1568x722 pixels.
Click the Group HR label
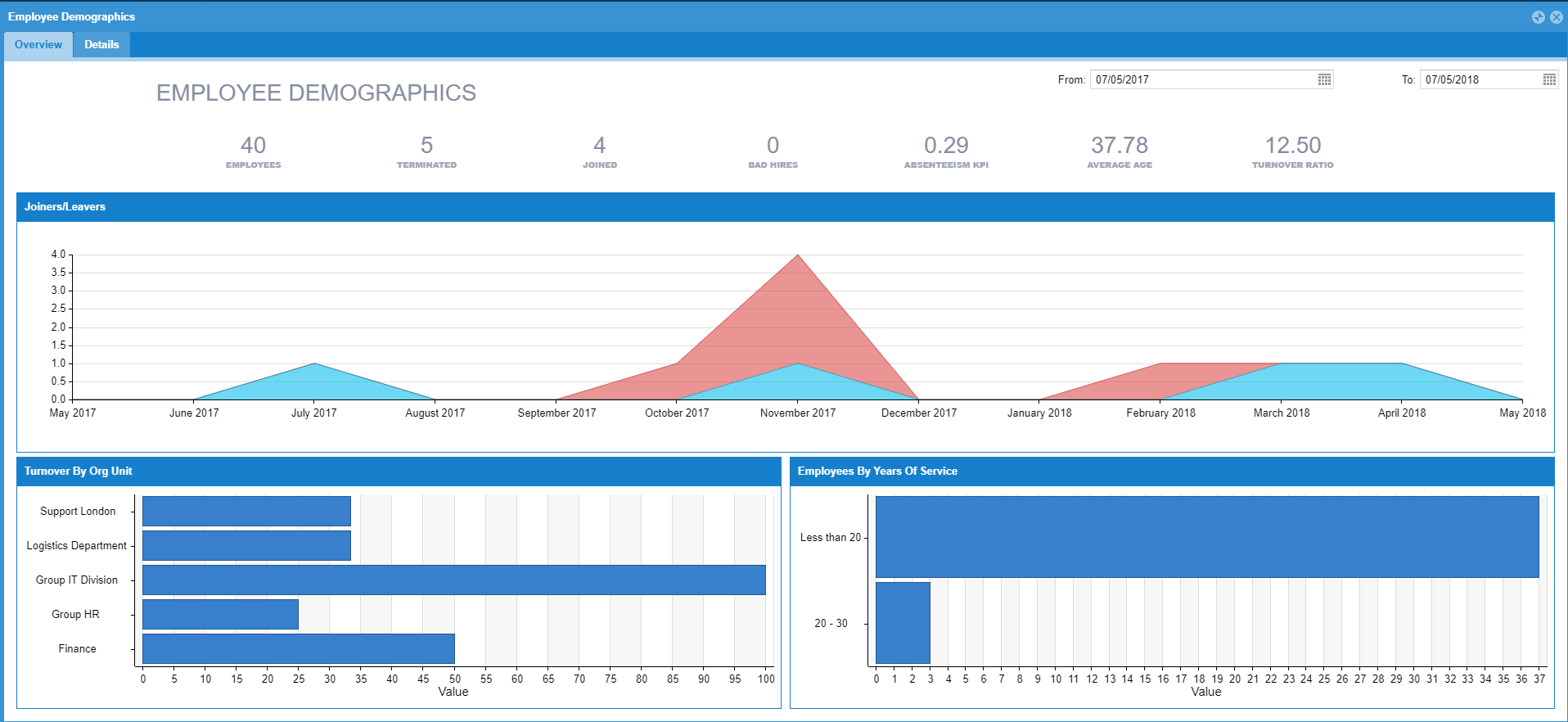tap(75, 615)
